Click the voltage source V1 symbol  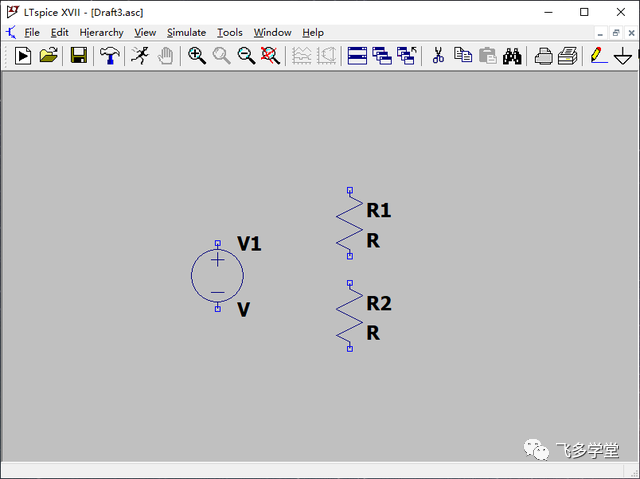click(x=218, y=276)
